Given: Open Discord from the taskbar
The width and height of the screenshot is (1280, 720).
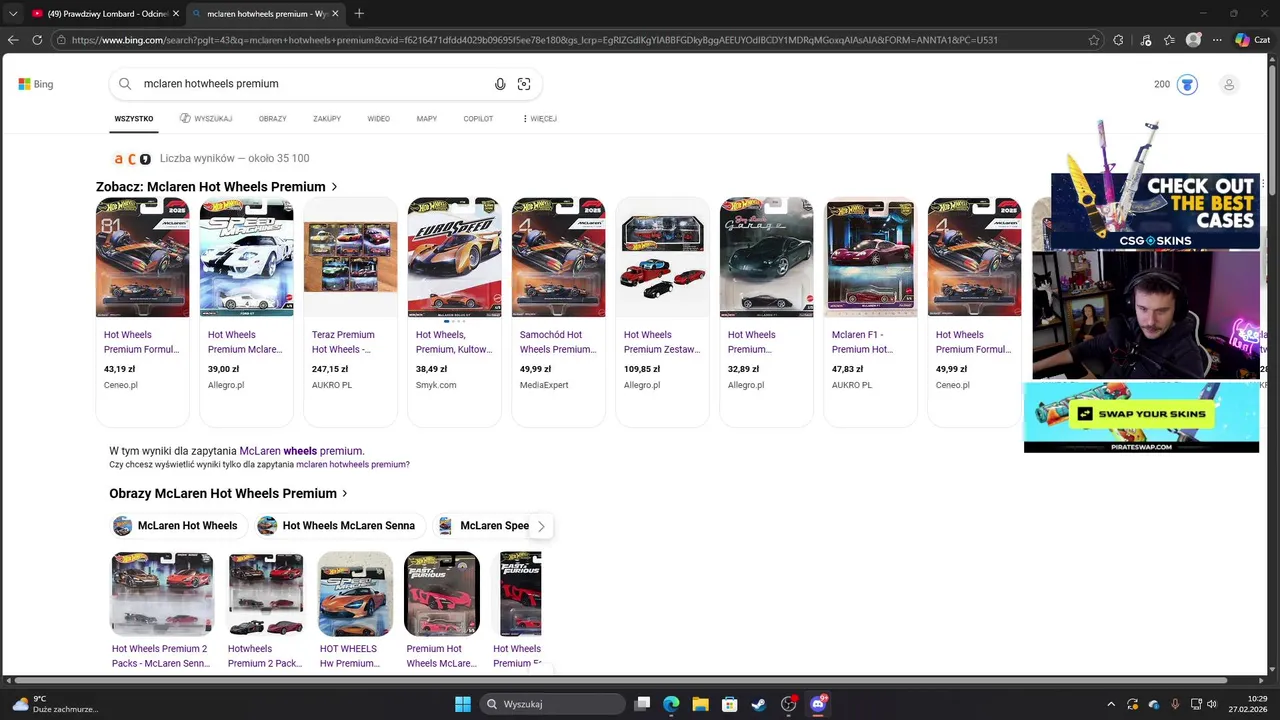Looking at the screenshot, I should click(x=818, y=704).
